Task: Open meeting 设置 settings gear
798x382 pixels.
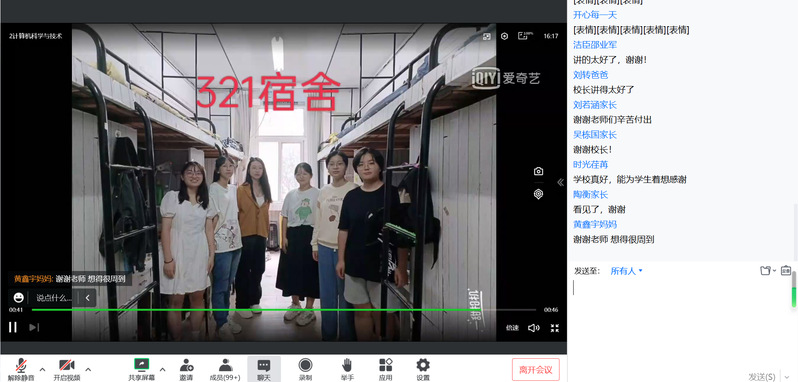Action: tap(423, 370)
